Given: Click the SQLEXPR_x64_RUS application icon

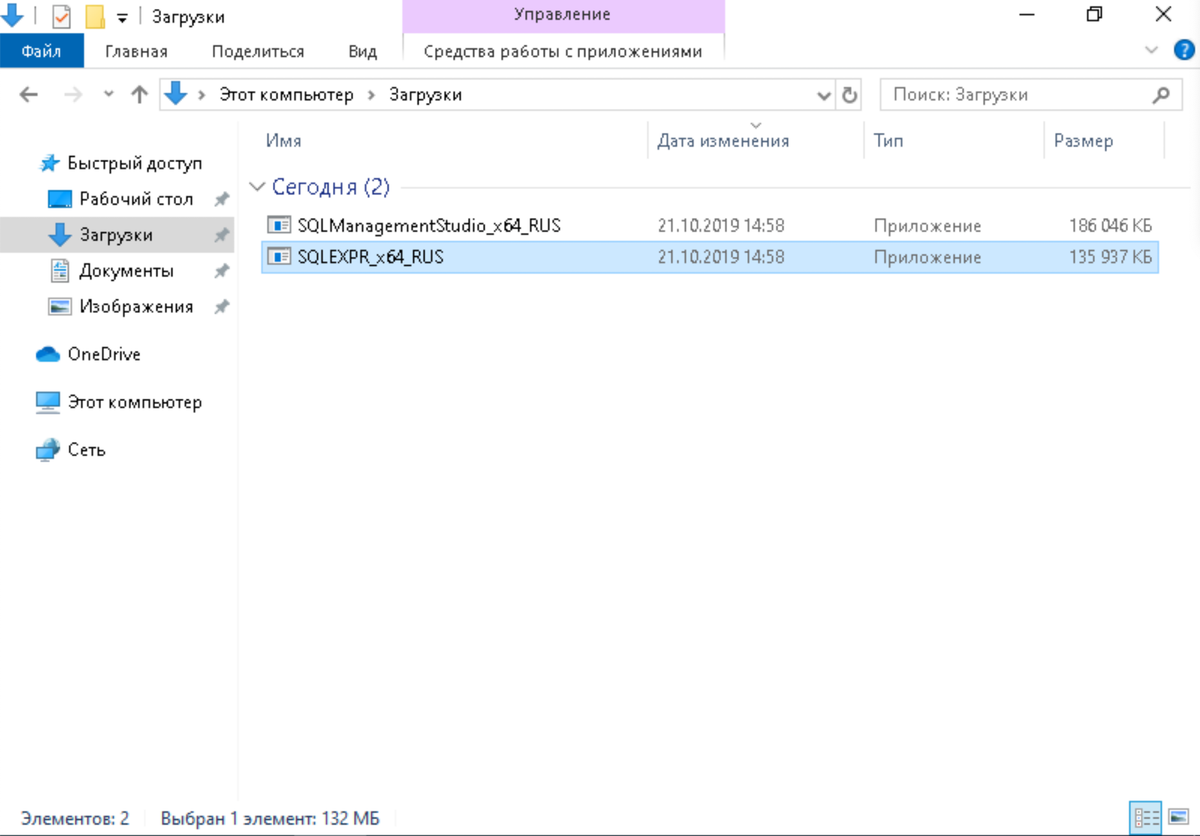Looking at the screenshot, I should (280, 257).
